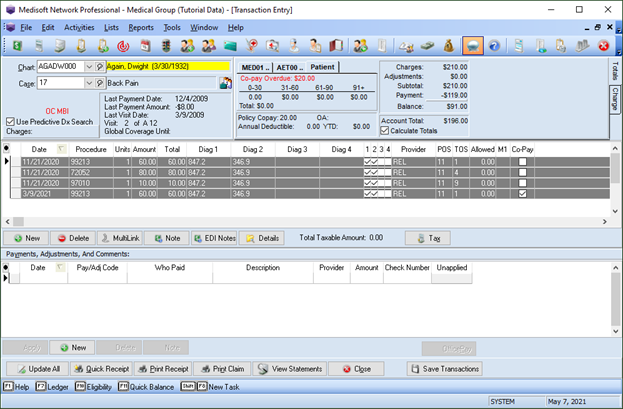Uncheck Co-Pay box for 3/9/2021 row

pyautogui.click(x=522, y=194)
